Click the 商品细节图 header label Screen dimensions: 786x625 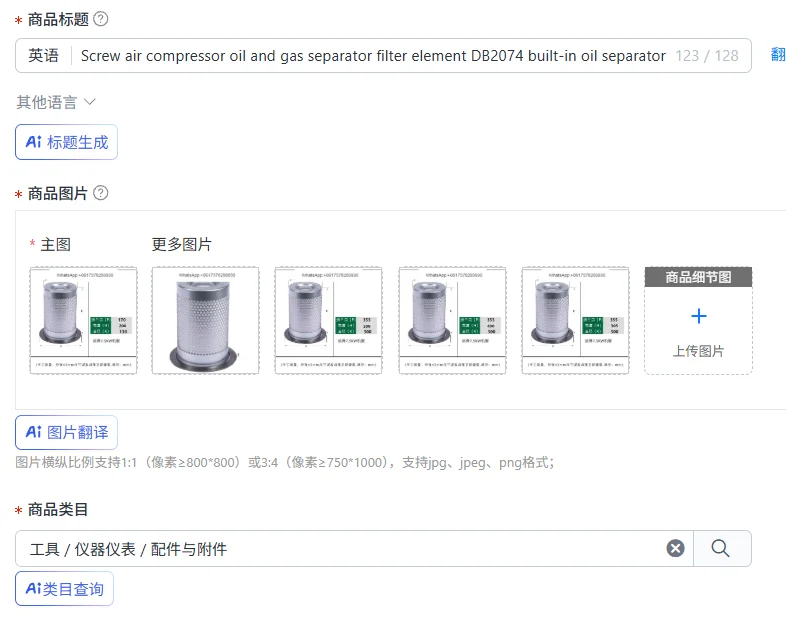pyautogui.click(x=698, y=277)
